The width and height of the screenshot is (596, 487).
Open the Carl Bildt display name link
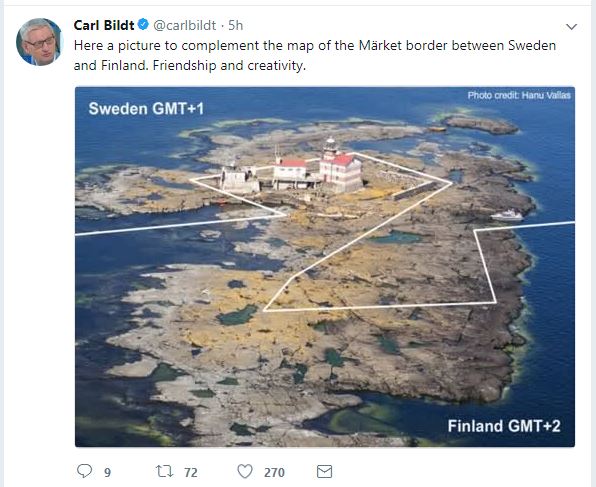pos(104,25)
